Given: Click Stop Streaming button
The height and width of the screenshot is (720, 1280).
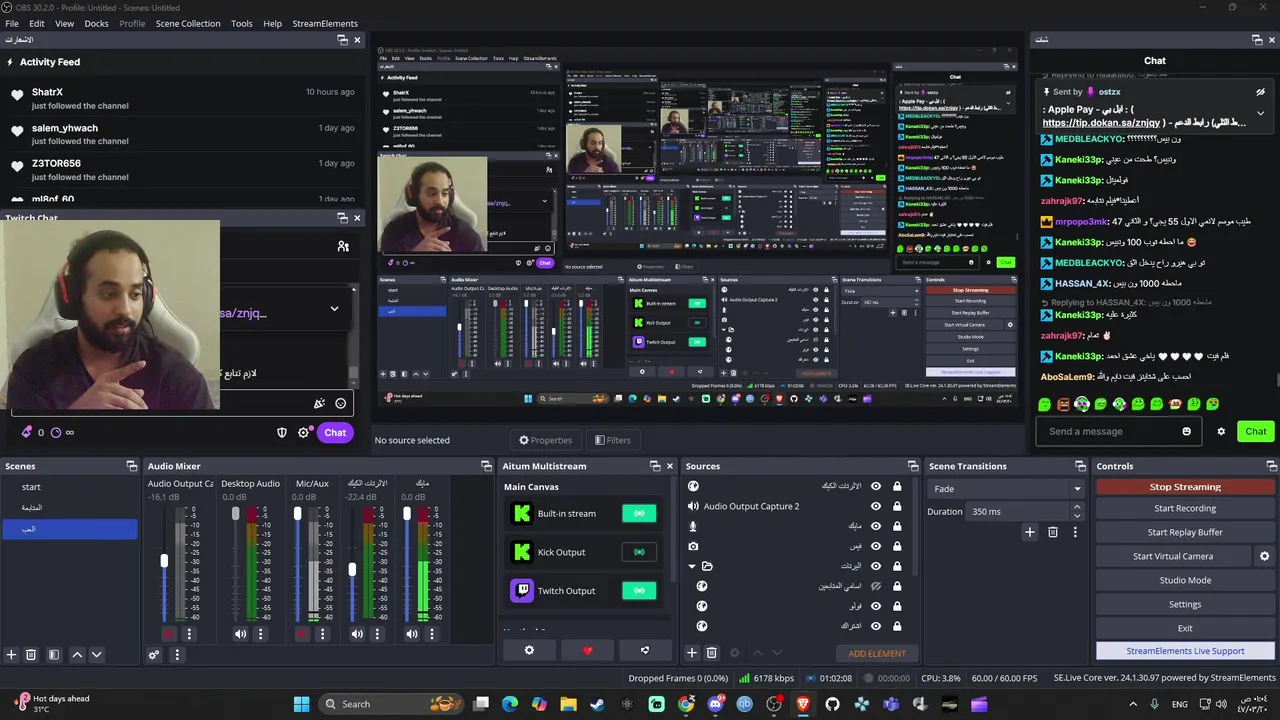Looking at the screenshot, I should [1185, 487].
